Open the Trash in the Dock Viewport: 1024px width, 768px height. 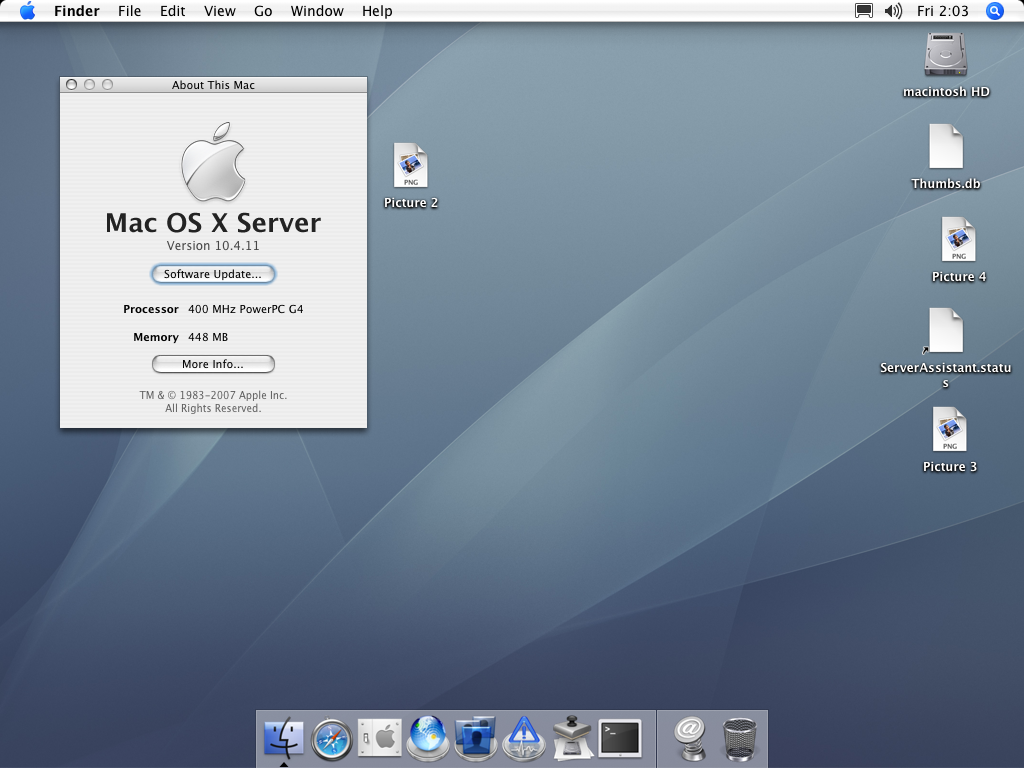pos(740,739)
